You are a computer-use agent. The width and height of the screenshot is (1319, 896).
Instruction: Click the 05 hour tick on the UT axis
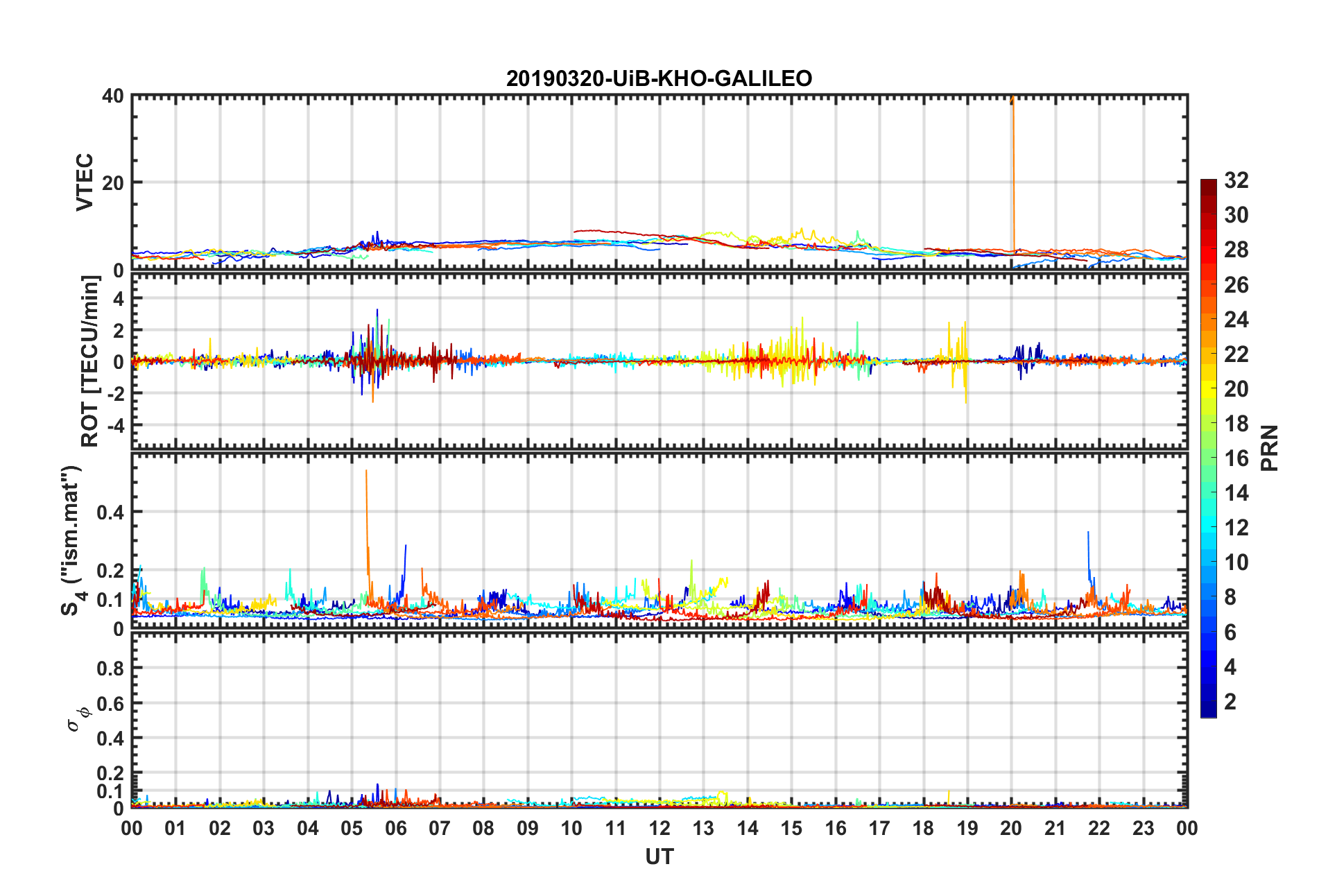[352, 828]
